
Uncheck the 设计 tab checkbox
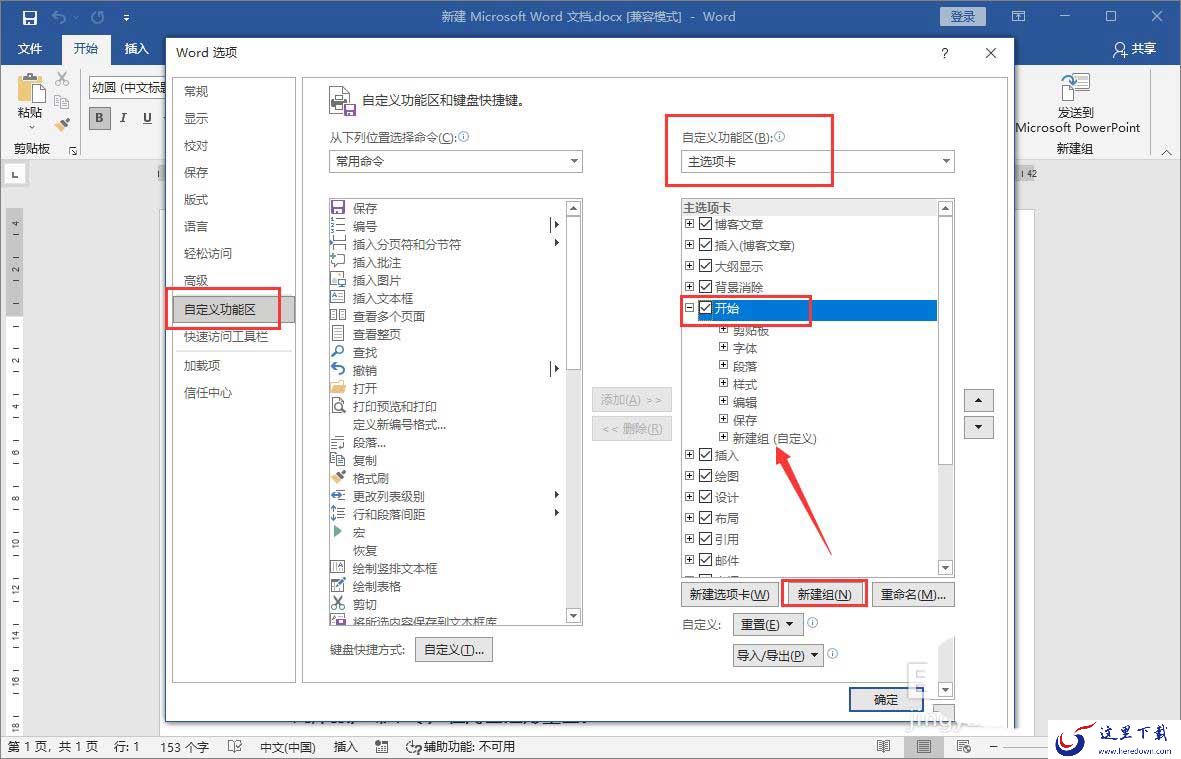(x=705, y=497)
